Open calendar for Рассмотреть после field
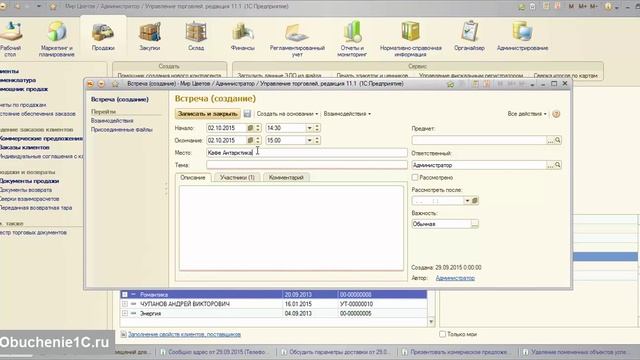The width and height of the screenshot is (640, 360). 475,201
